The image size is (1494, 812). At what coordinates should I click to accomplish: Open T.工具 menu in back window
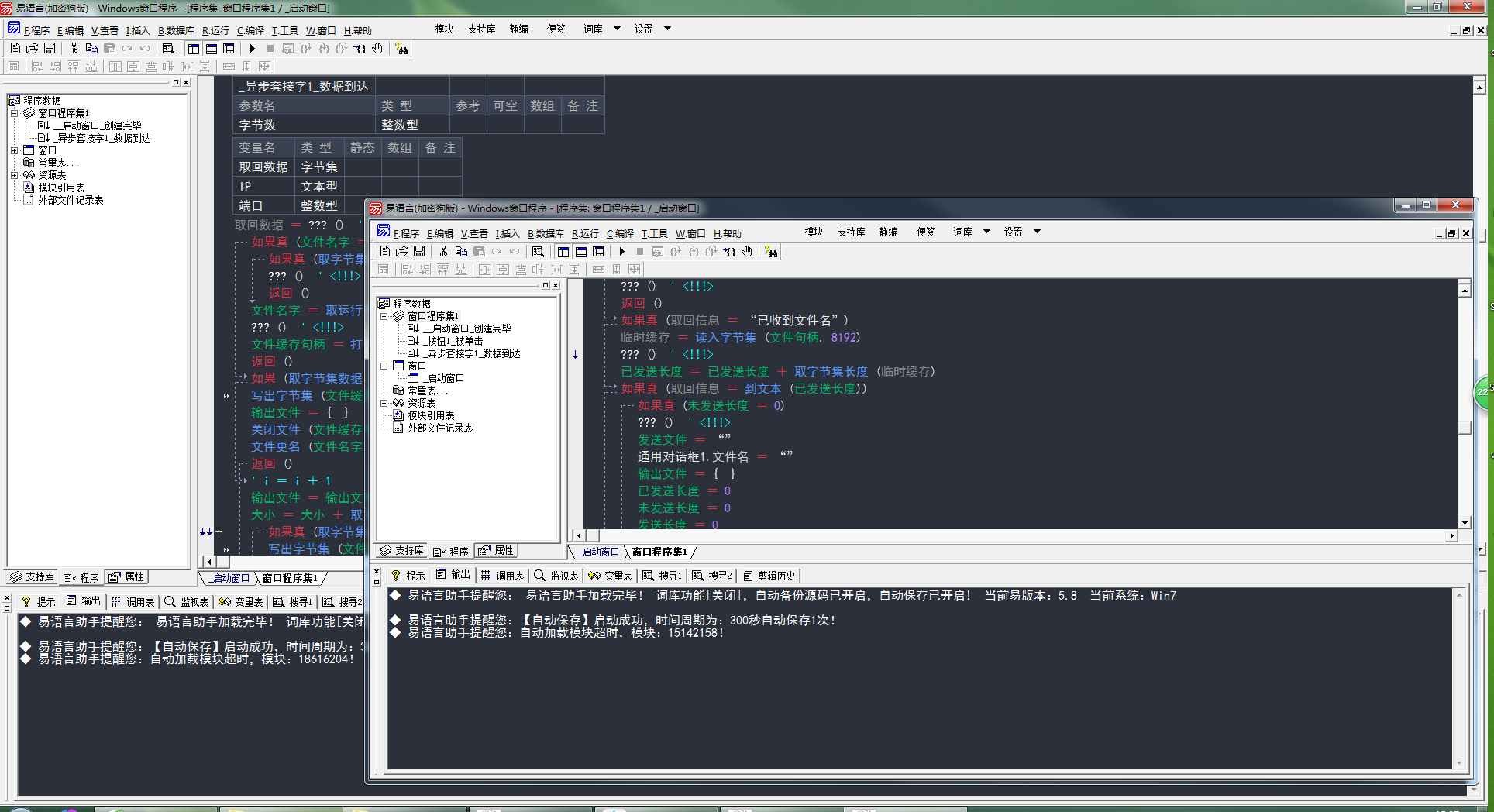[x=284, y=30]
